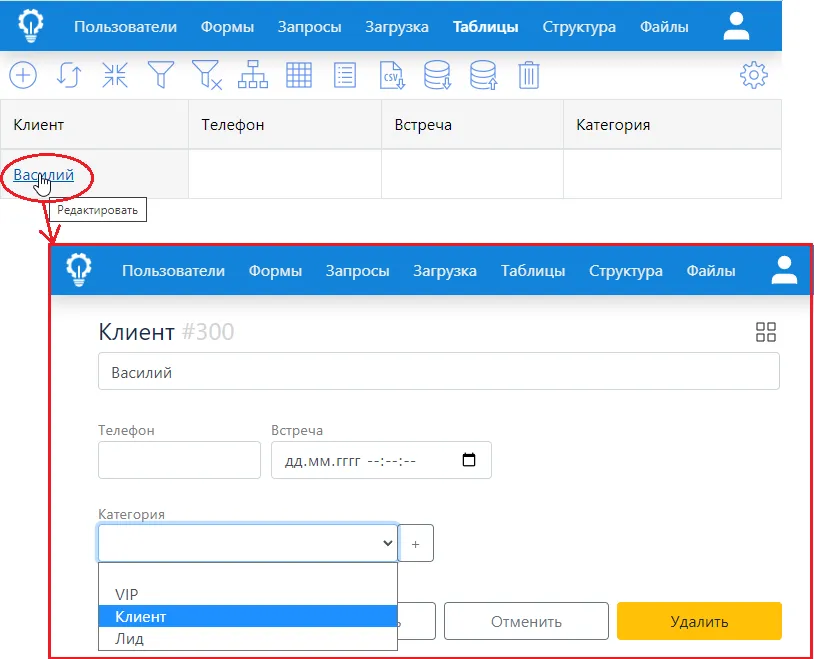Open the filter funnel tool

(x=161, y=75)
